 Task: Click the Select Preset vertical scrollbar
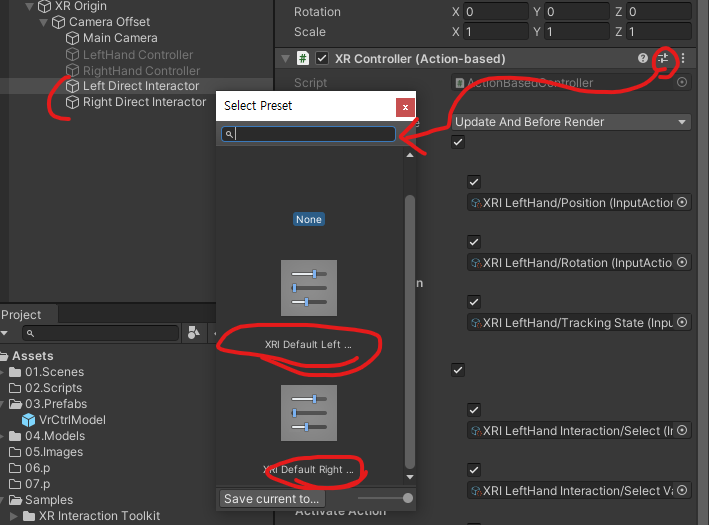pyautogui.click(x=410, y=332)
